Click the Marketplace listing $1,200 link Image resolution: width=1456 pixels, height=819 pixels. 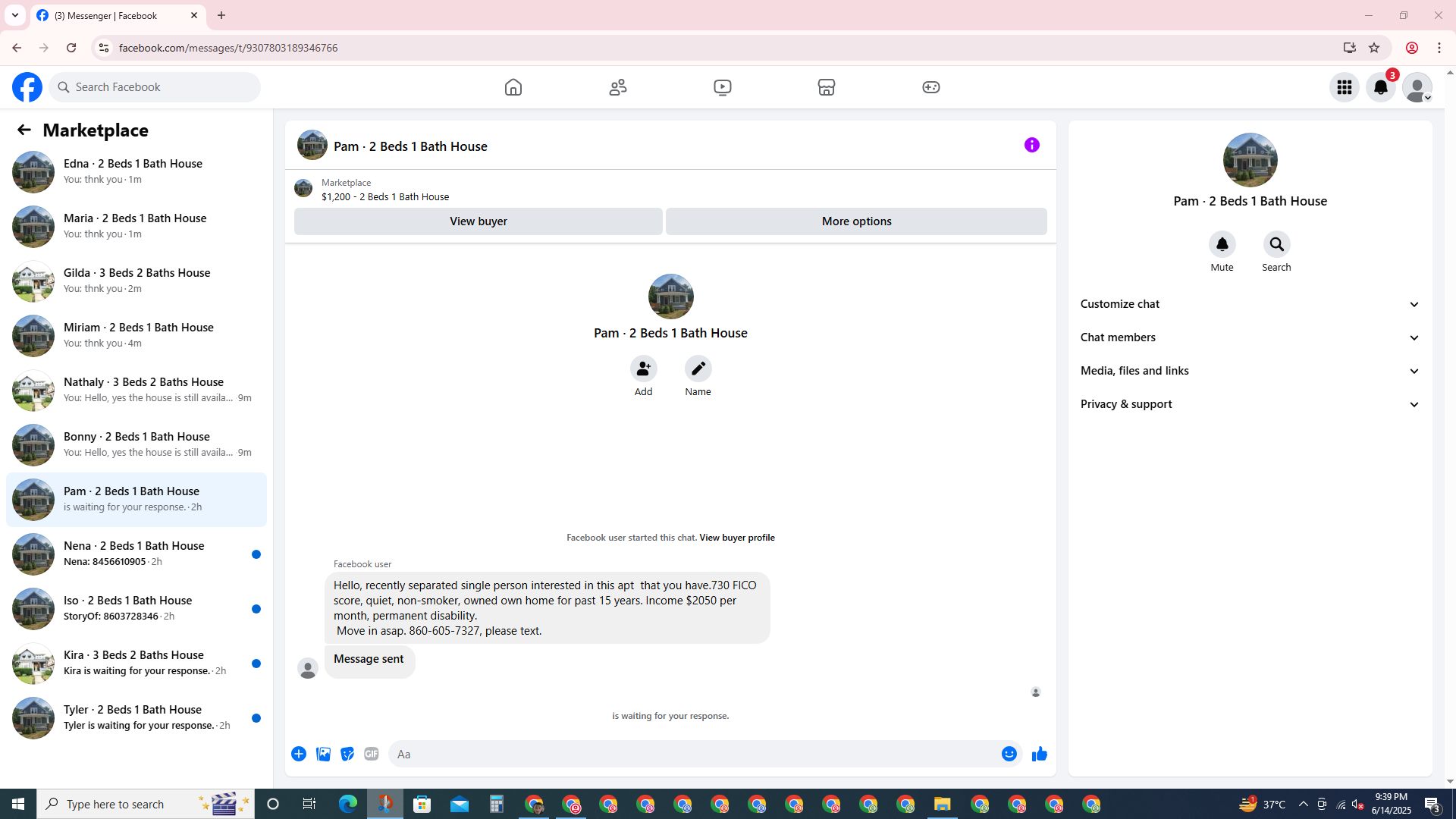click(385, 196)
